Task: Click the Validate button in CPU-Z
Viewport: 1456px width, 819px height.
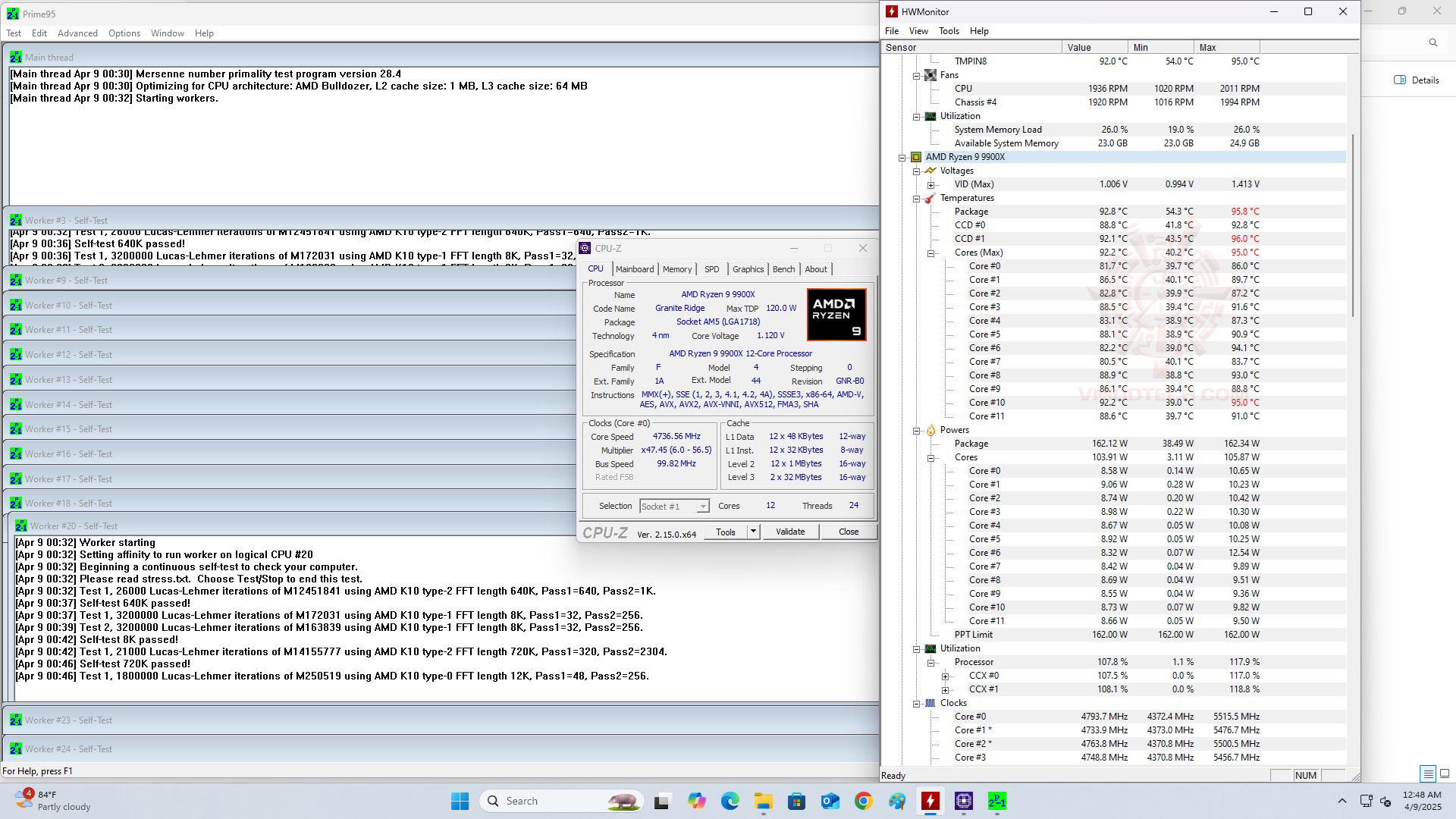Action: [790, 532]
